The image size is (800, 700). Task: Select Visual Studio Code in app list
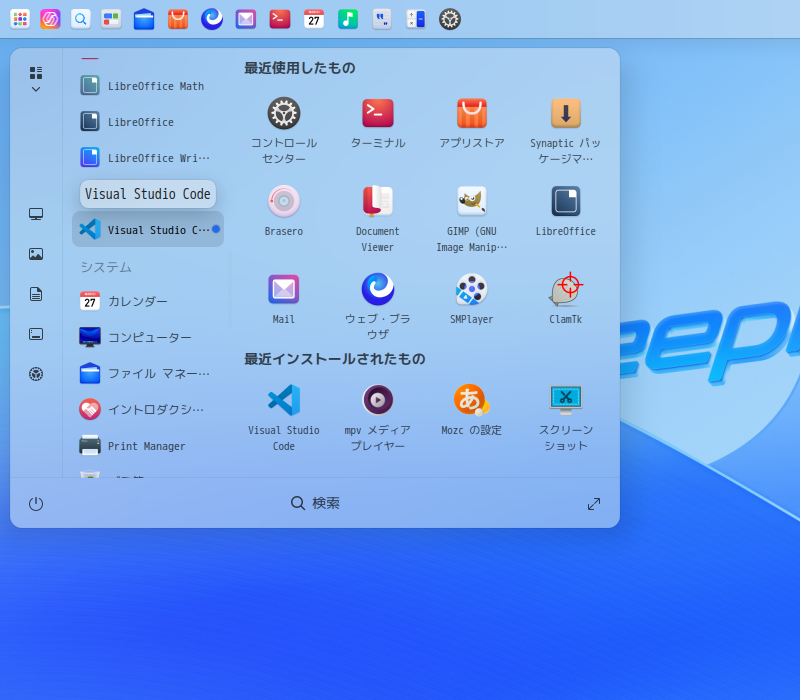(x=147, y=230)
